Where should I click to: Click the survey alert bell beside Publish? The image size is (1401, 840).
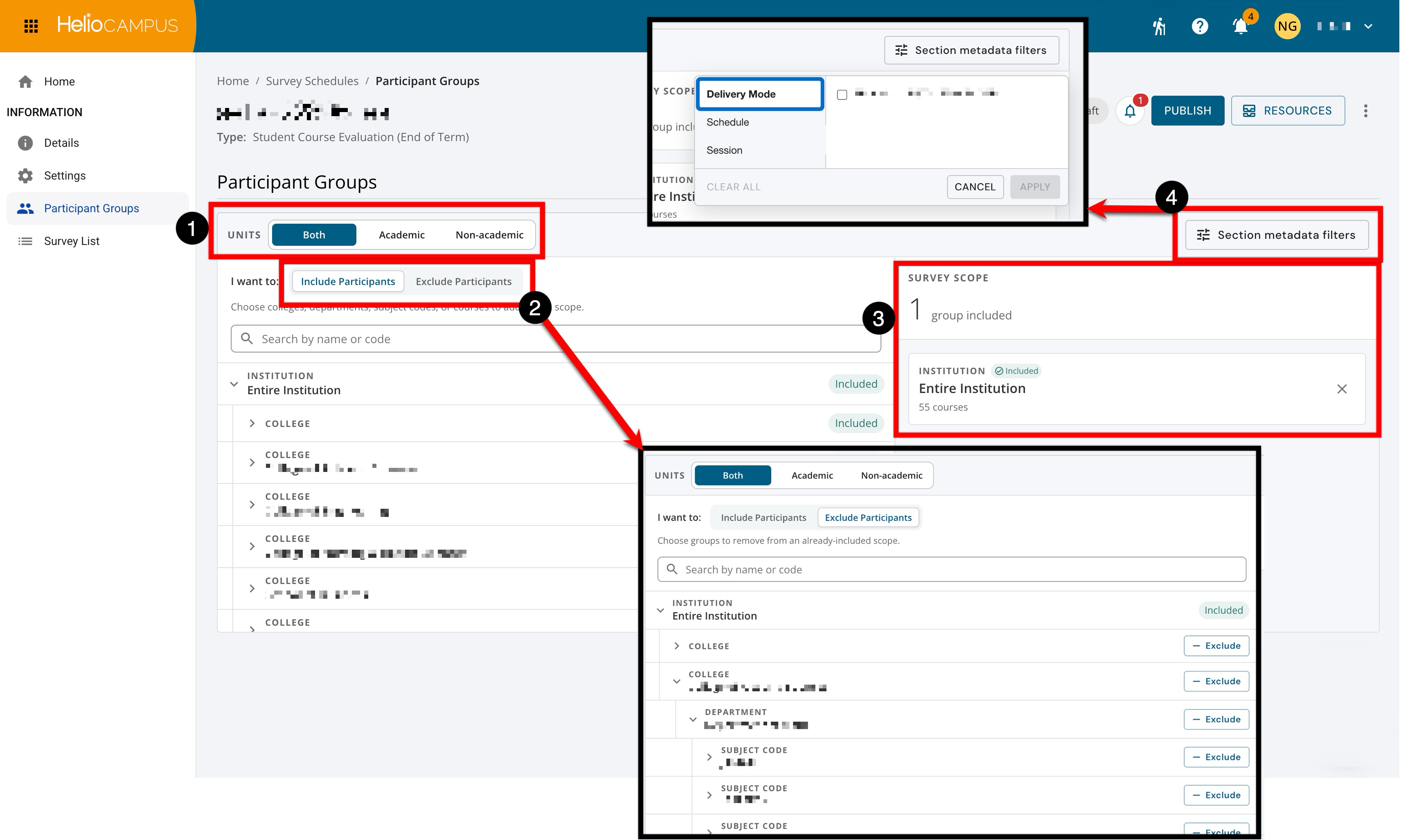tap(1130, 111)
